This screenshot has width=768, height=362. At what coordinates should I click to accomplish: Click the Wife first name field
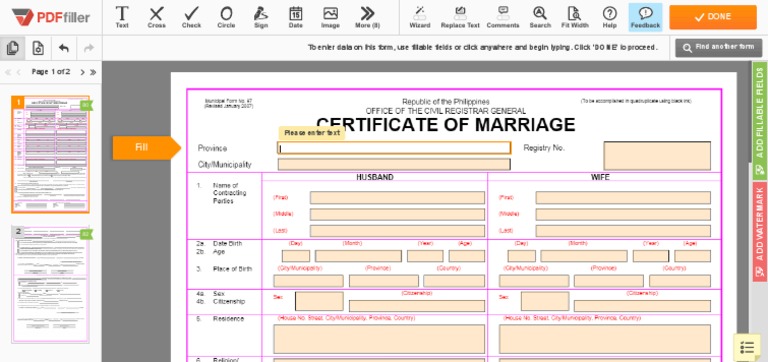623,198
